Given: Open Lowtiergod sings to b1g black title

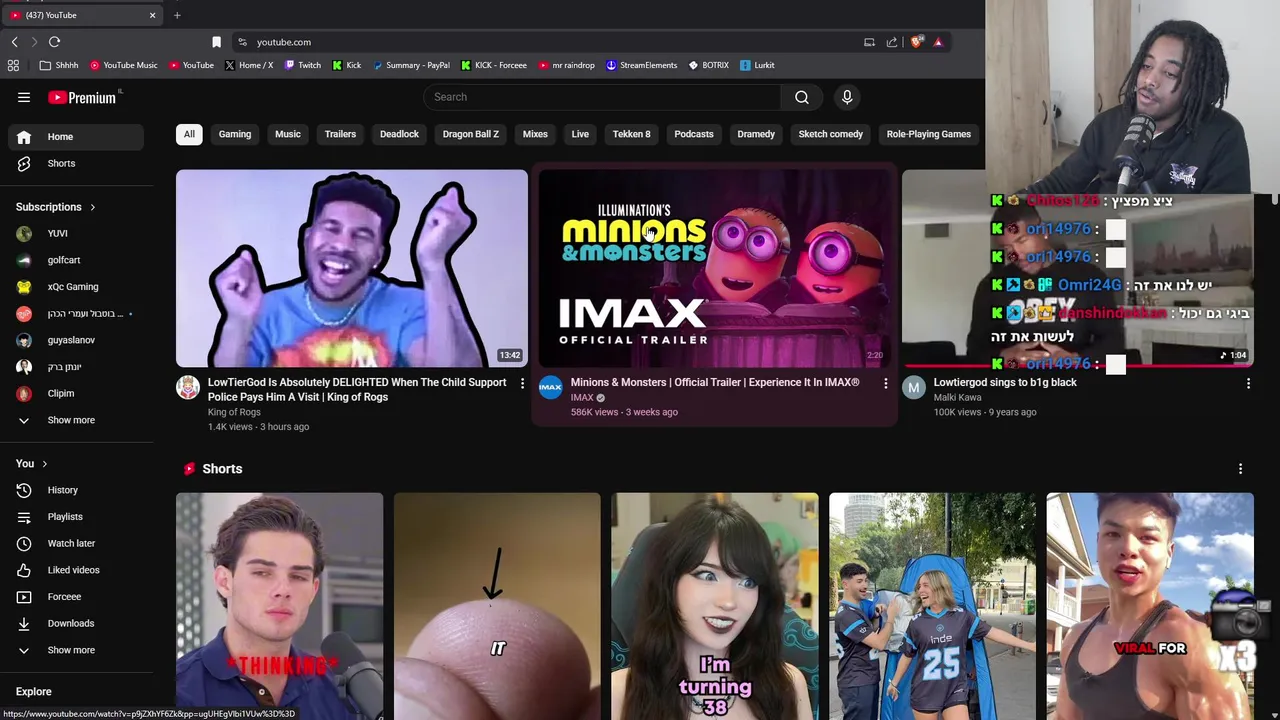Looking at the screenshot, I should [1005, 382].
